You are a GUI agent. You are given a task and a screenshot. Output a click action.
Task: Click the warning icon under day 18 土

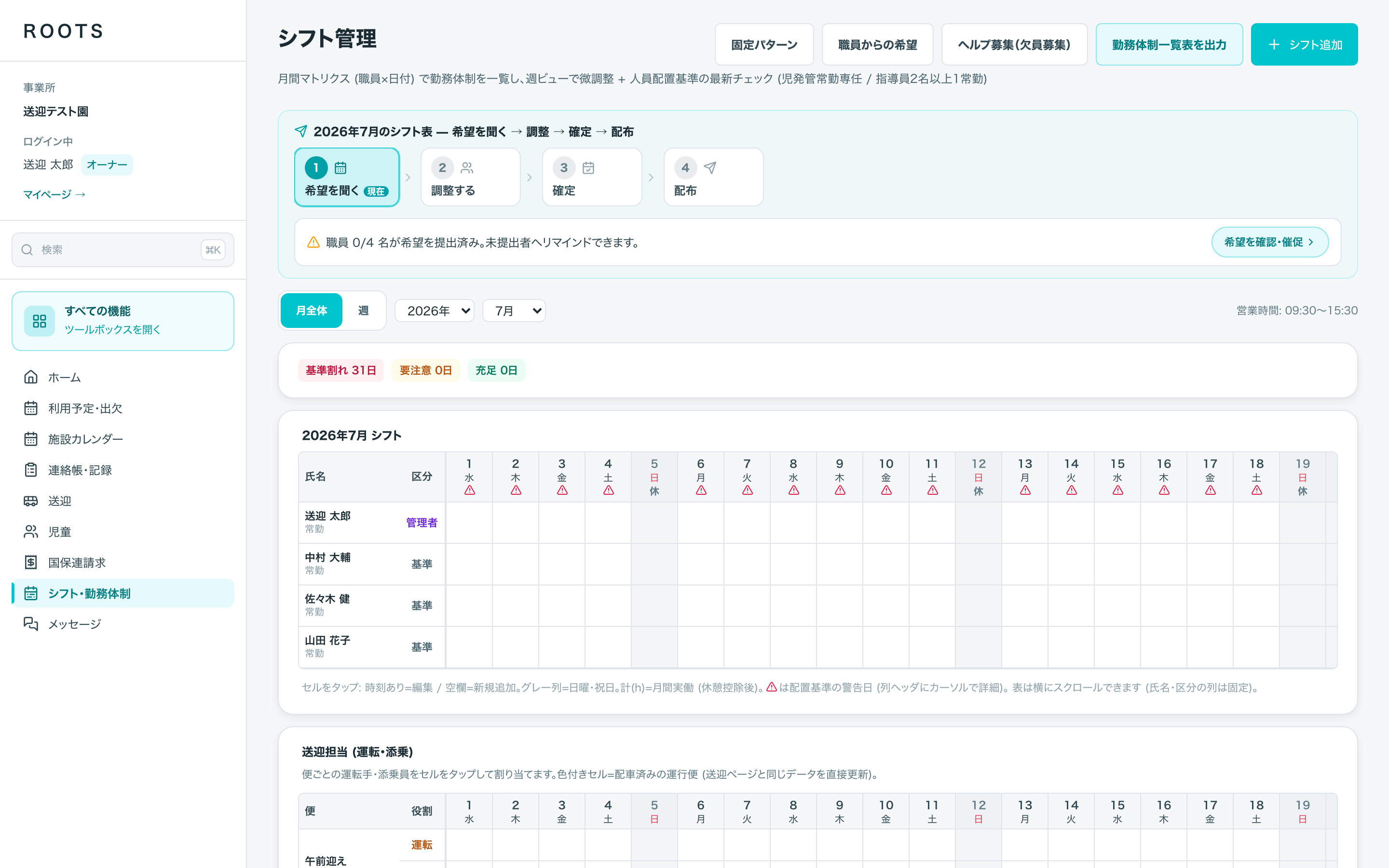[1256, 490]
